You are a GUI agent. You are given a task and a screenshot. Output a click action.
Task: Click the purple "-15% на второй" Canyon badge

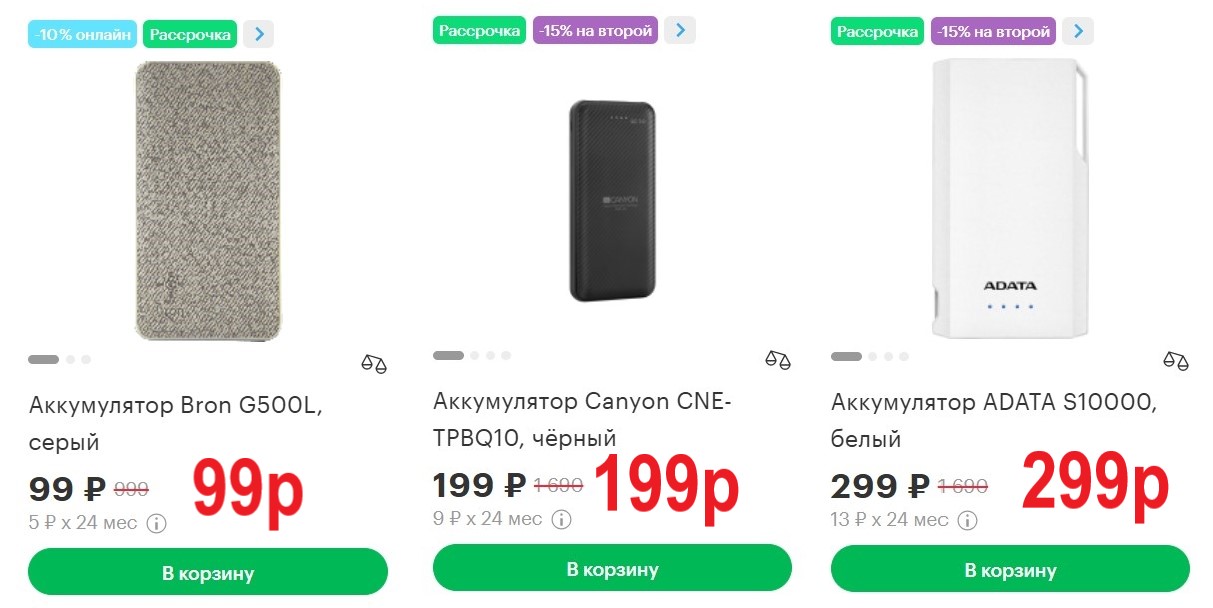(x=595, y=31)
